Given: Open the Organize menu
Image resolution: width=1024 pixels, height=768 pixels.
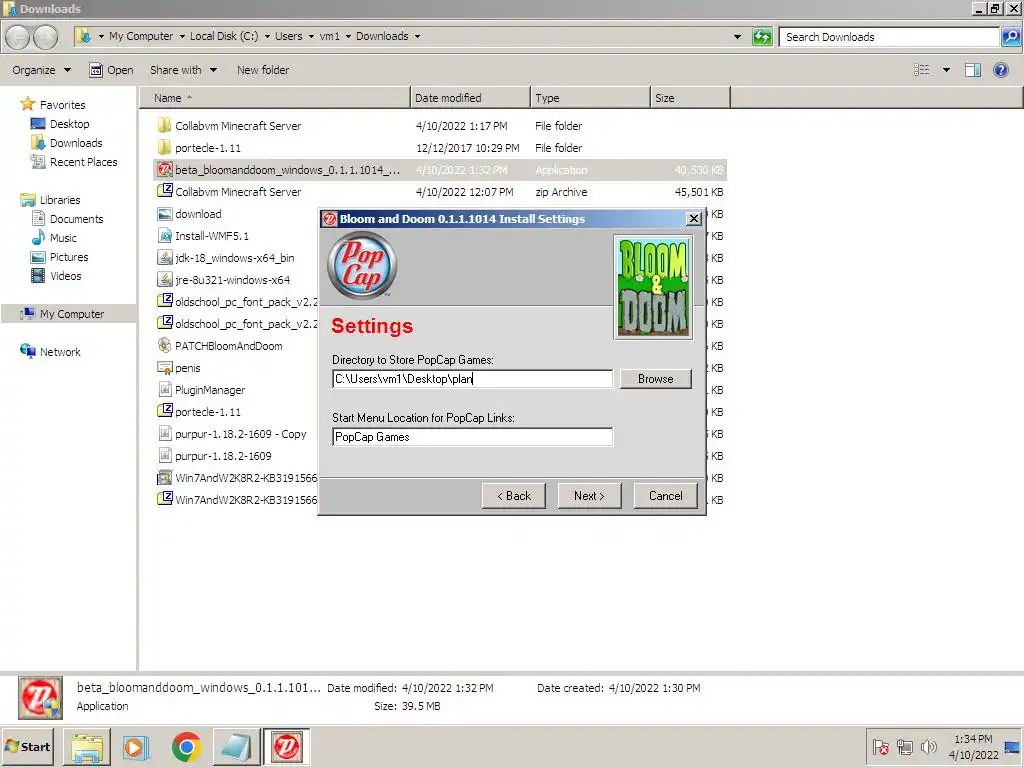Looking at the screenshot, I should point(41,70).
